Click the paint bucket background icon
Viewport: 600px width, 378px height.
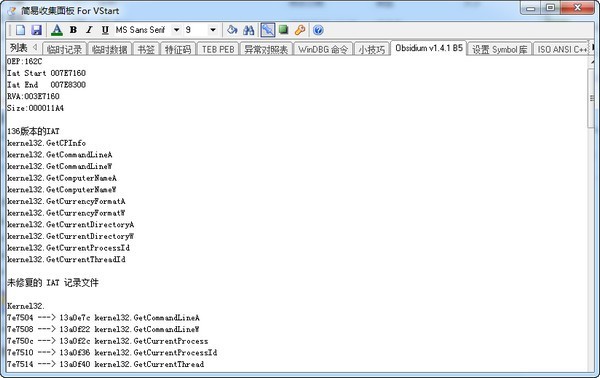(232, 30)
